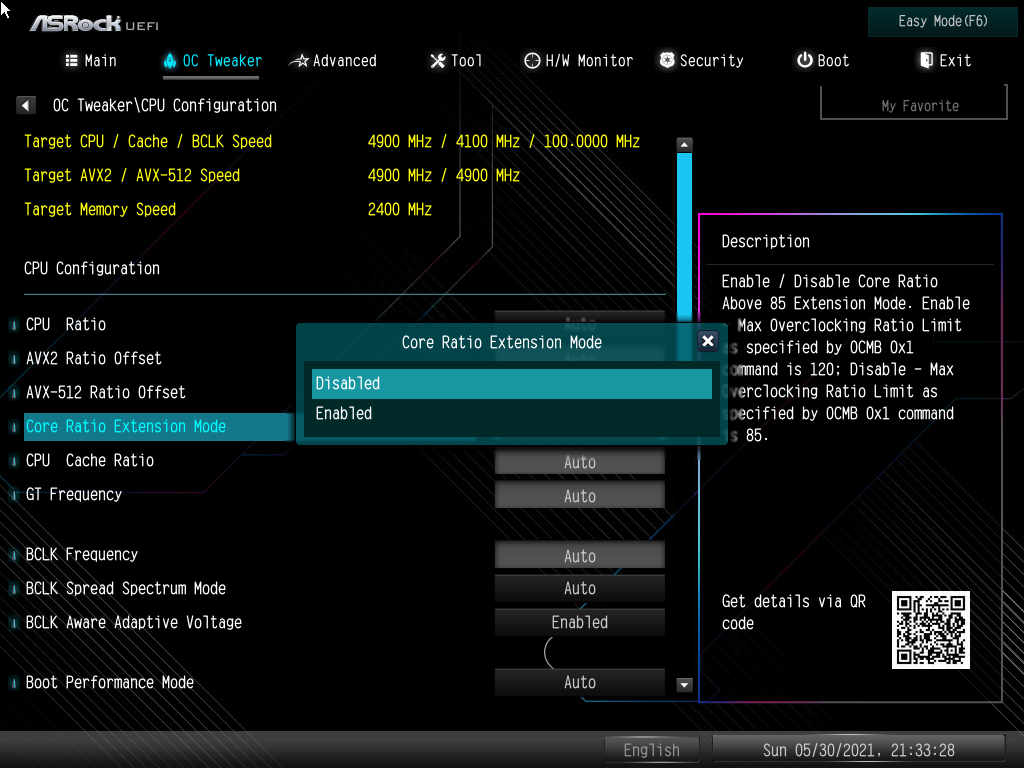The image size is (1024, 768).
Task: Click the English language button
Action: [x=652, y=750]
